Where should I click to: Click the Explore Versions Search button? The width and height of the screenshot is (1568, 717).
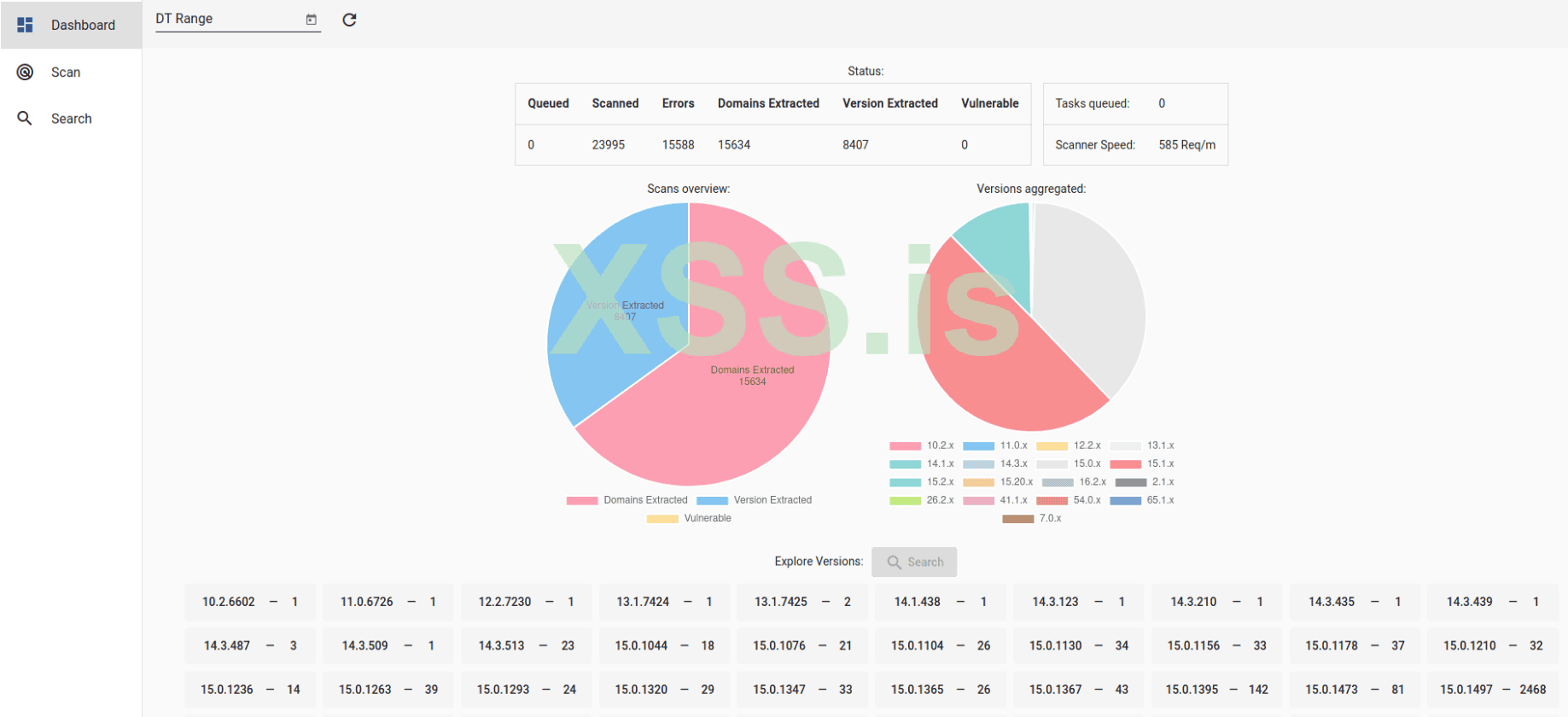(914, 562)
